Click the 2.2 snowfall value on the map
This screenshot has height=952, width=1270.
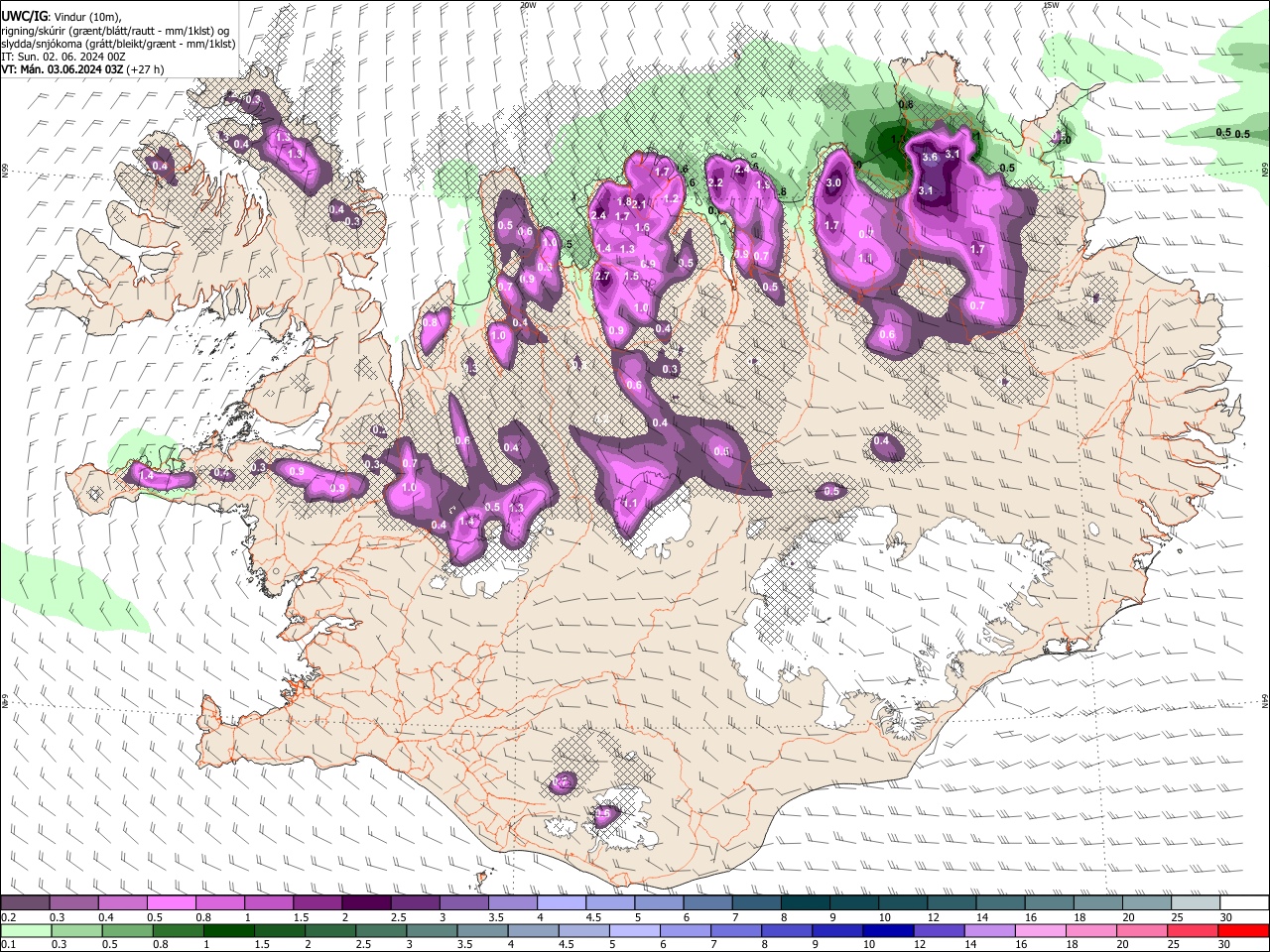click(x=714, y=182)
